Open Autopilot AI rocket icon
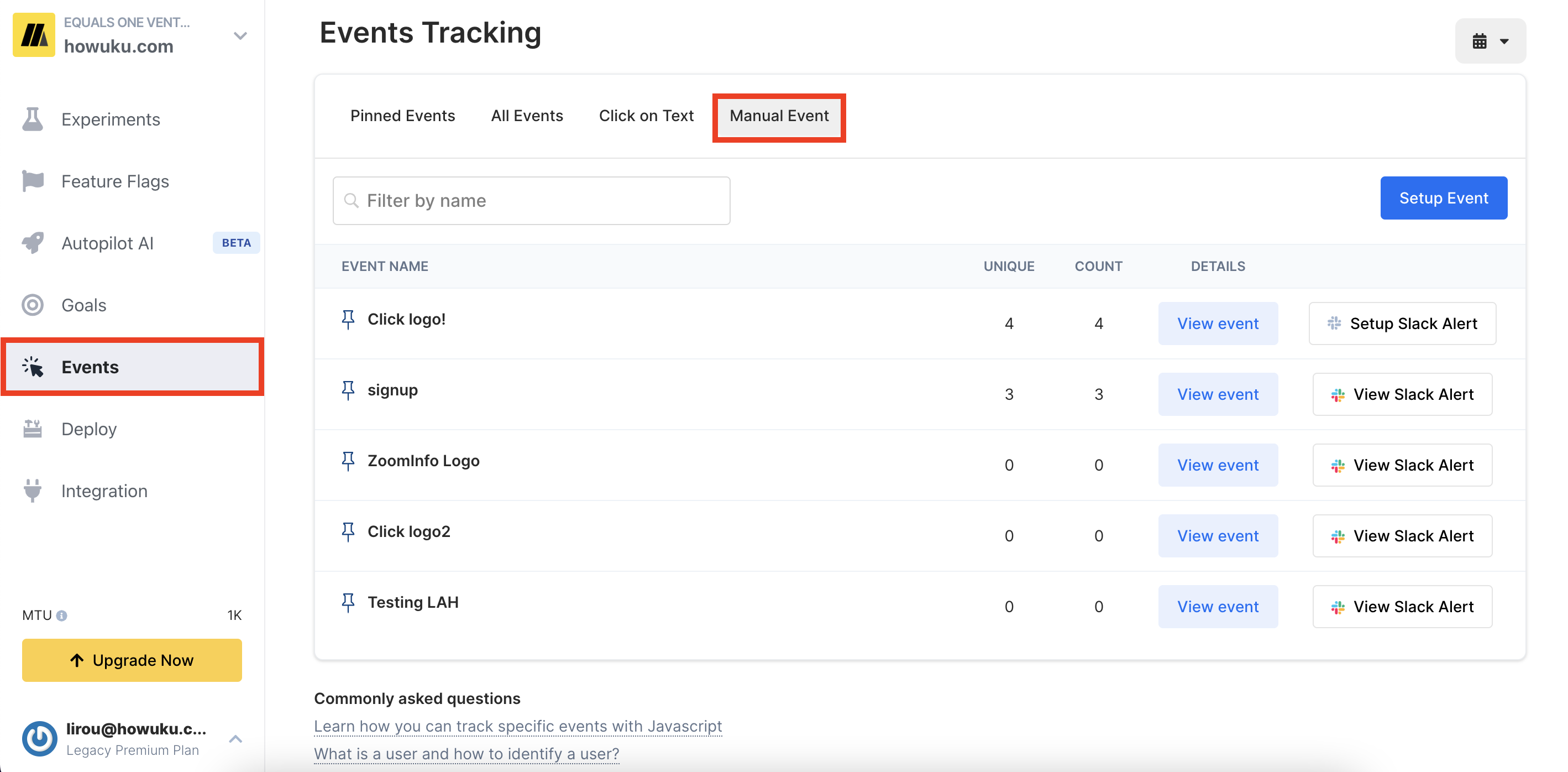 coord(33,243)
